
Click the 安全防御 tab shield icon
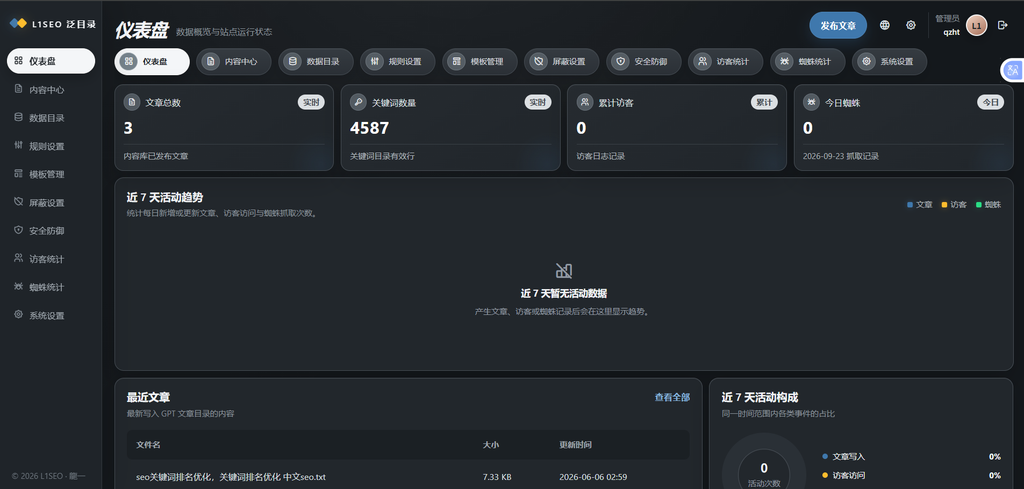pyautogui.click(x=620, y=62)
